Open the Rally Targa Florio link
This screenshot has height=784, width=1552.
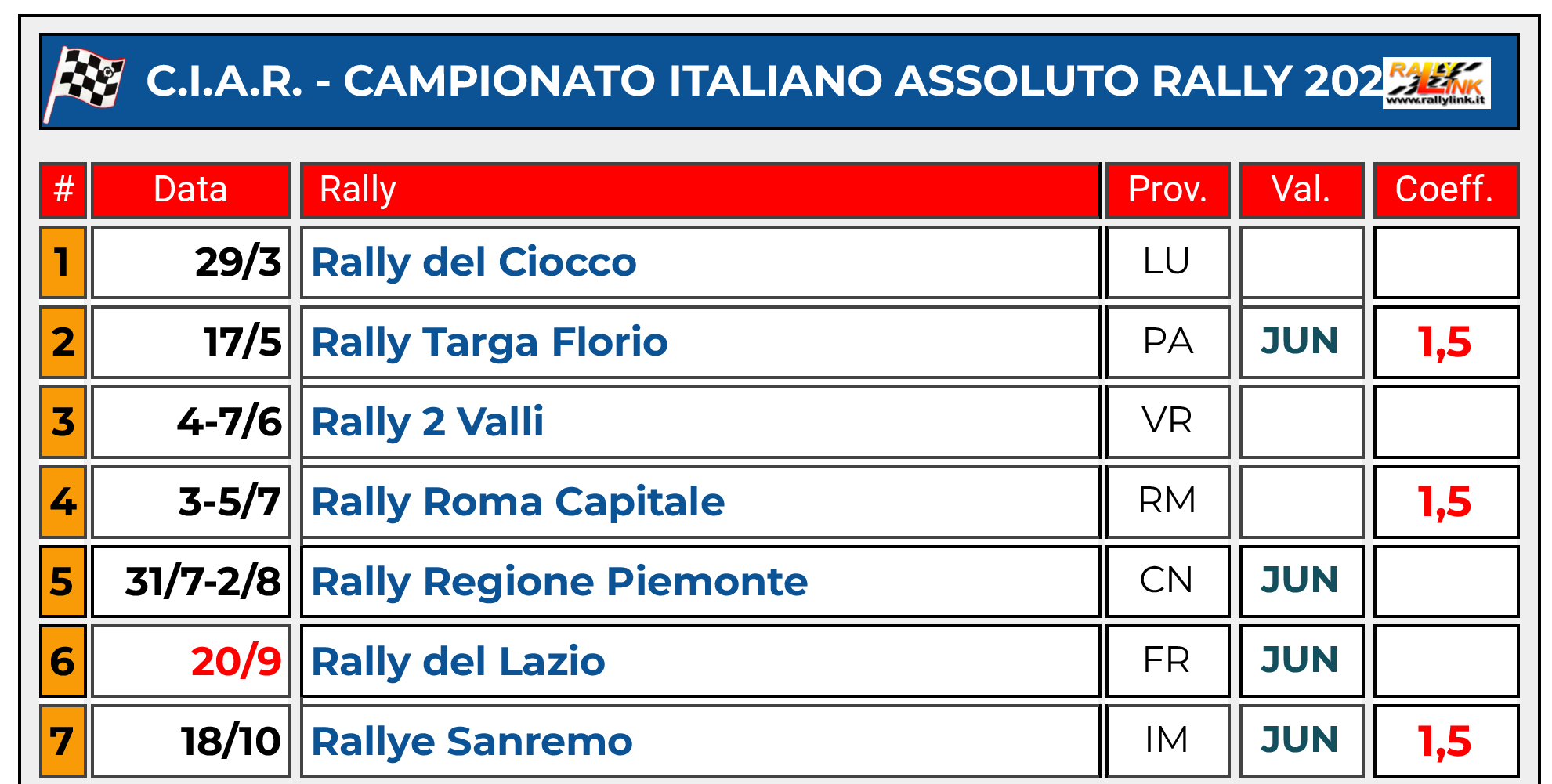[490, 342]
